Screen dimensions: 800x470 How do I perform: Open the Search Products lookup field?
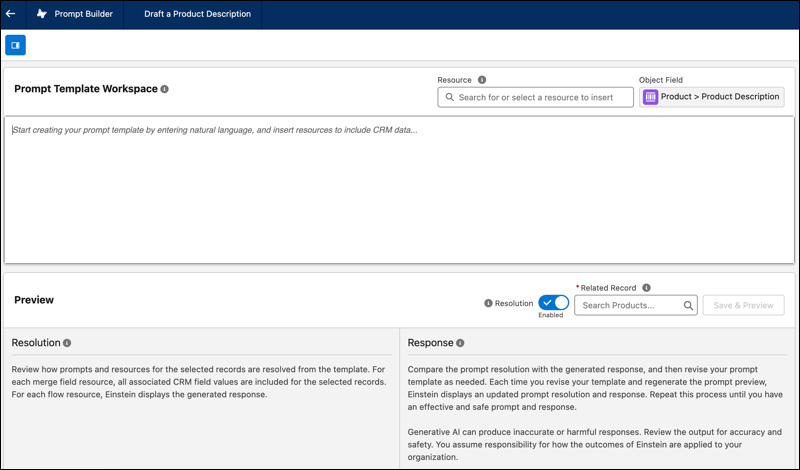[628, 305]
